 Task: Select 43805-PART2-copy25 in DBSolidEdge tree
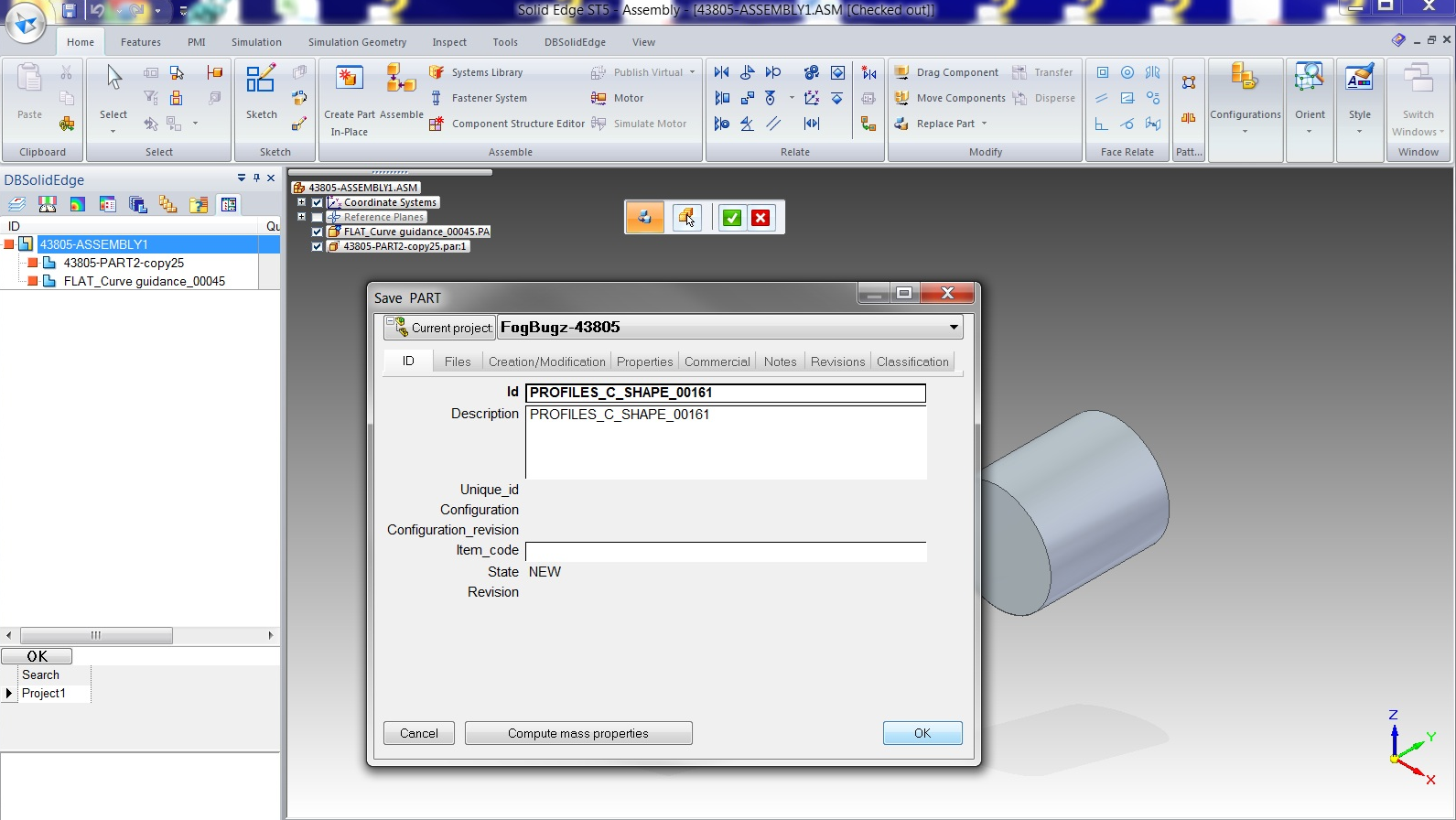click(124, 263)
